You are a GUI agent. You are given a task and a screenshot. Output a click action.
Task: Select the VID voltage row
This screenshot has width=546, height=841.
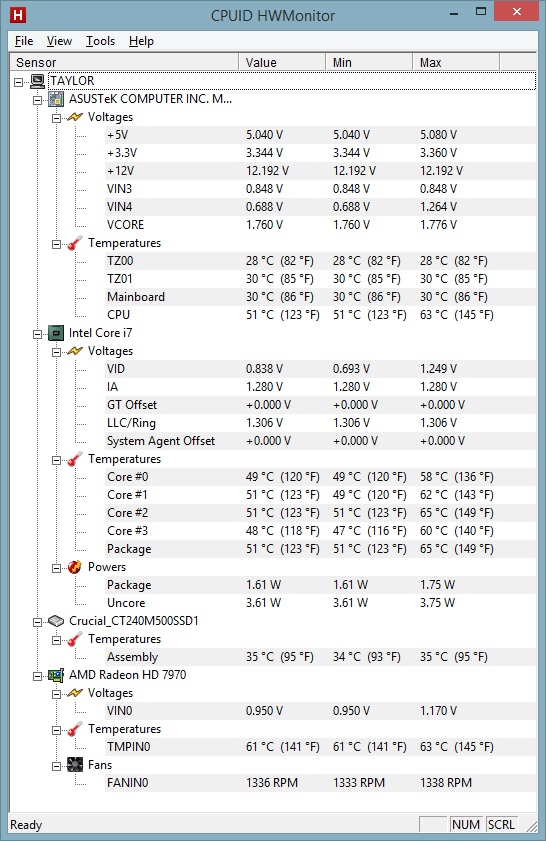click(x=321, y=369)
